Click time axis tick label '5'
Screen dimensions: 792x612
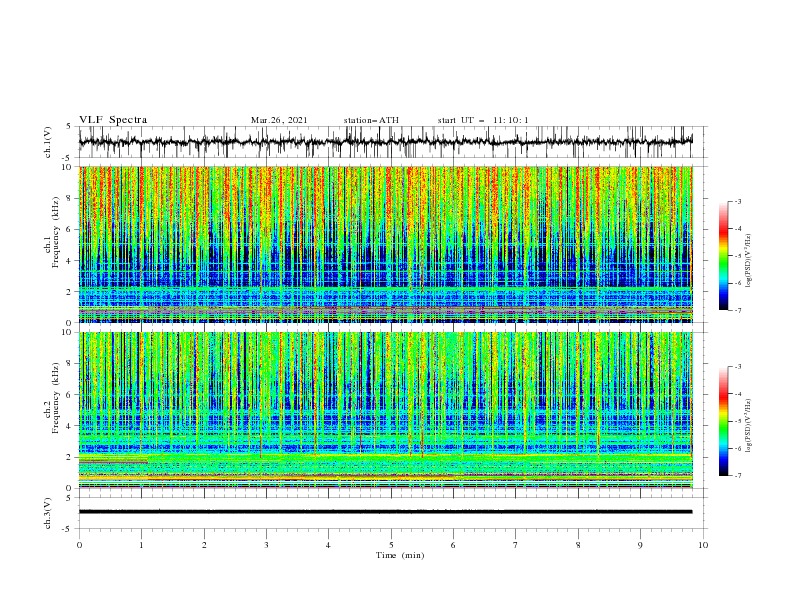(x=391, y=545)
